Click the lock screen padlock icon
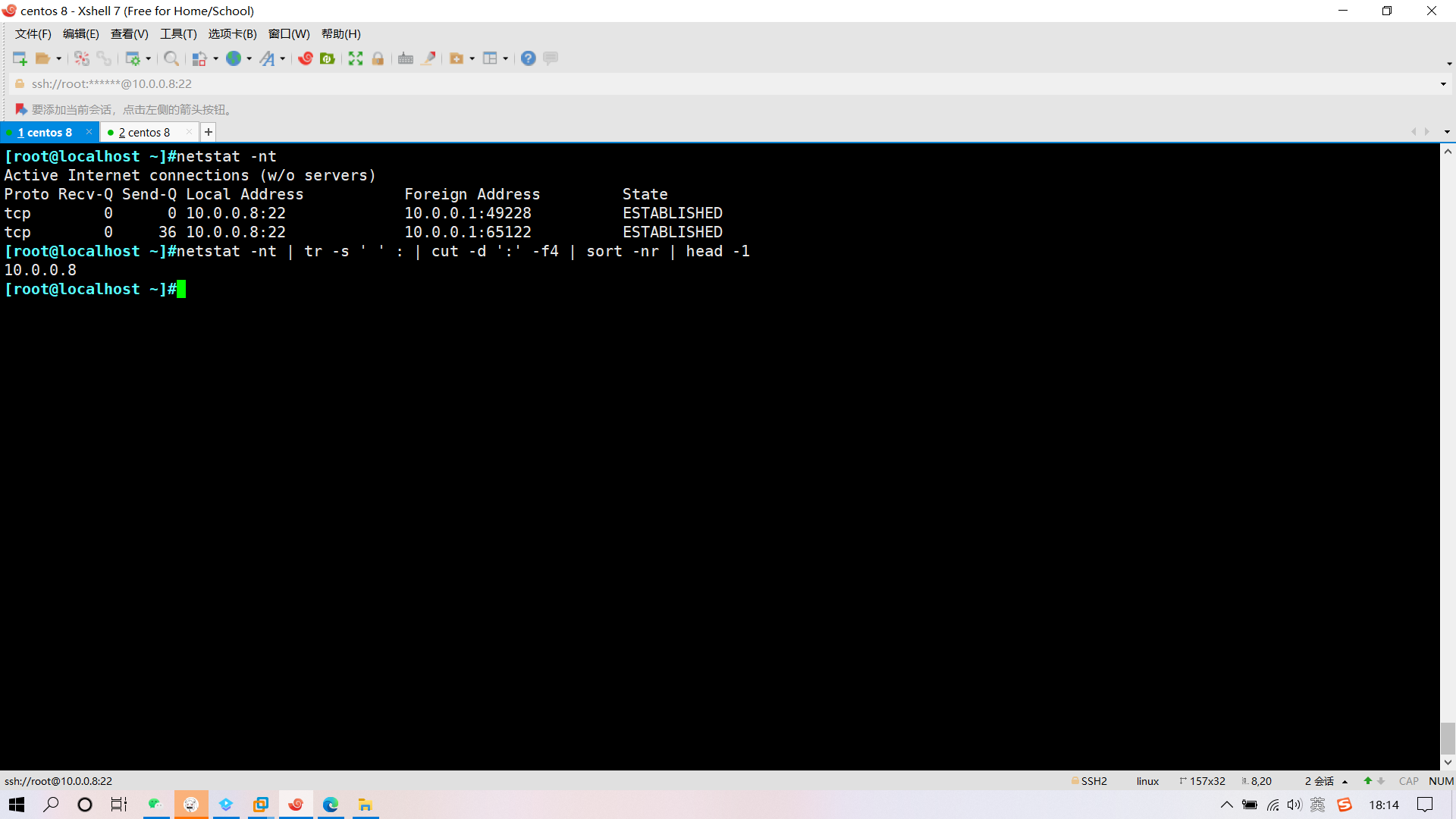Screen dimensions: 1456x819 [x=378, y=58]
